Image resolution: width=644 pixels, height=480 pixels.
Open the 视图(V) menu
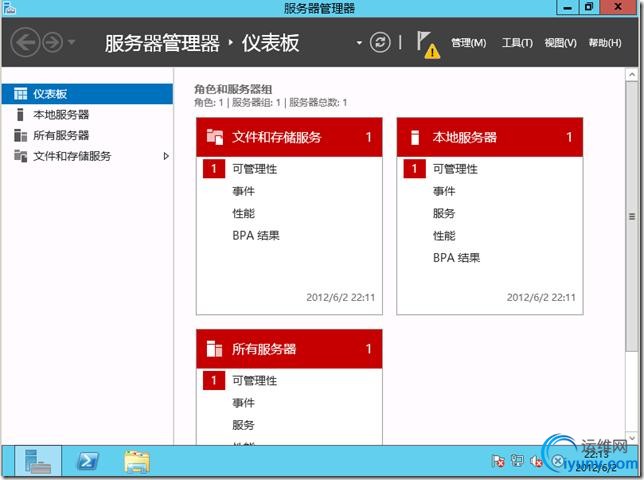click(x=560, y=43)
